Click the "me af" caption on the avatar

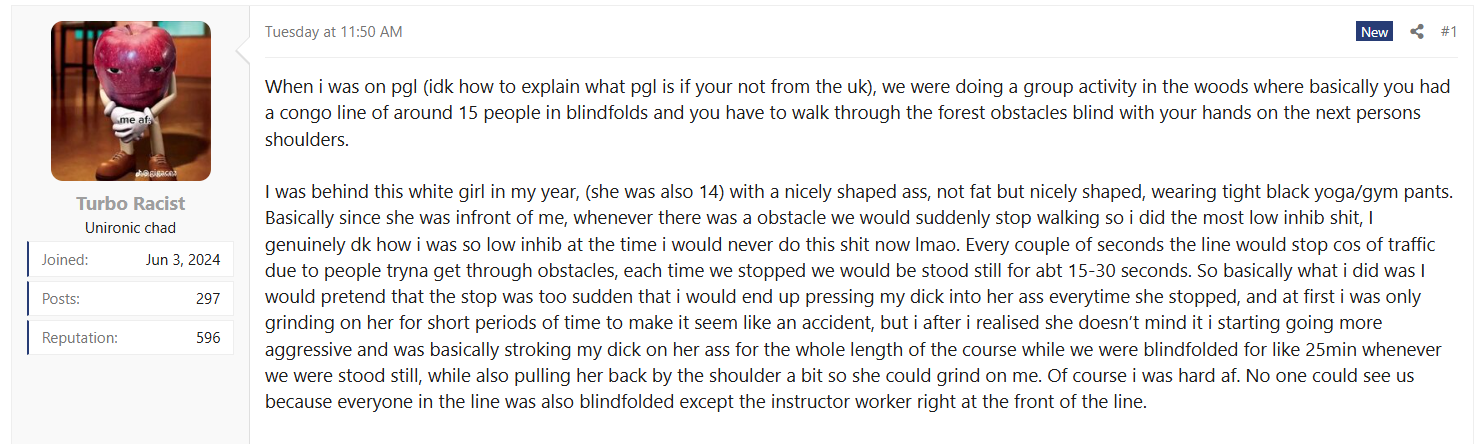tap(134, 120)
